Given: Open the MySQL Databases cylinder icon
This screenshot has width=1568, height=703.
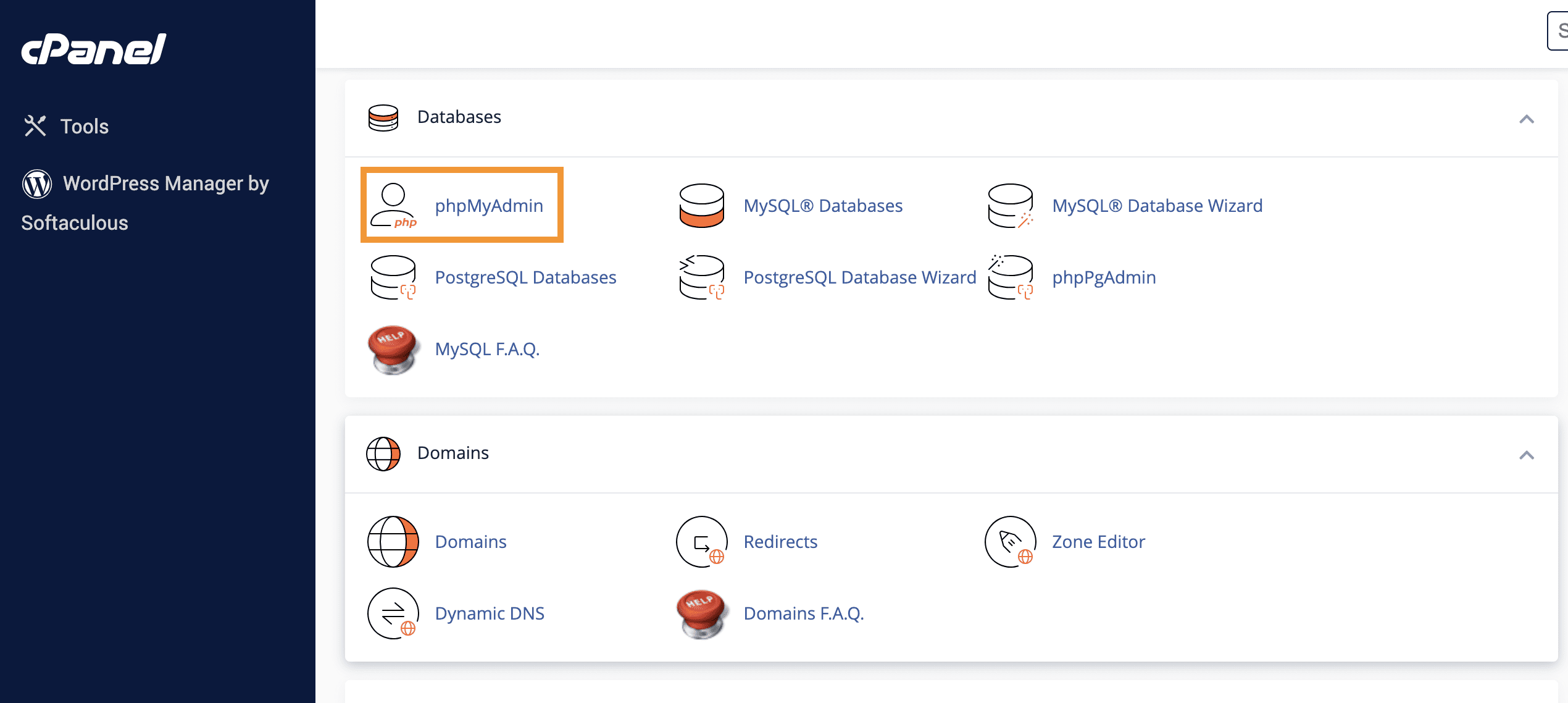Looking at the screenshot, I should pyautogui.click(x=701, y=206).
